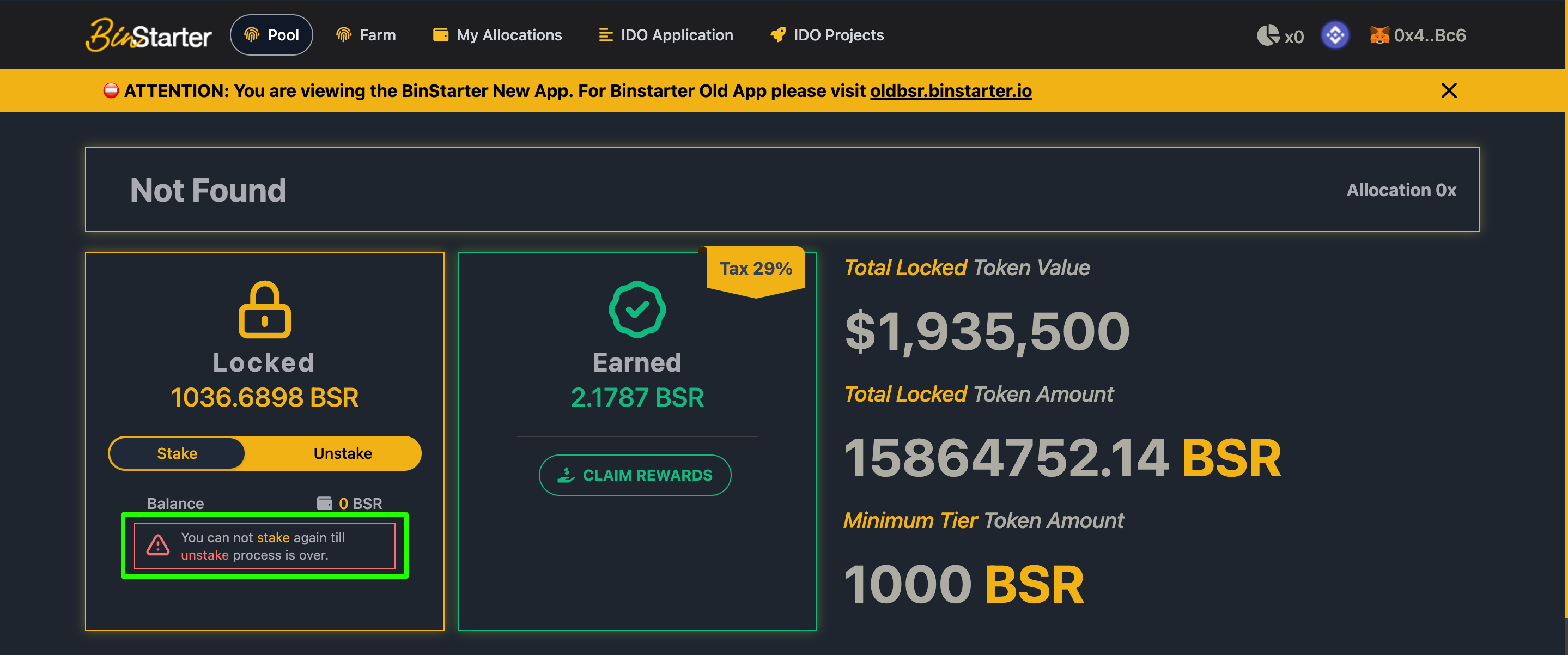The width and height of the screenshot is (1568, 655).
Task: Click the red warning triangle icon
Action: (x=157, y=545)
